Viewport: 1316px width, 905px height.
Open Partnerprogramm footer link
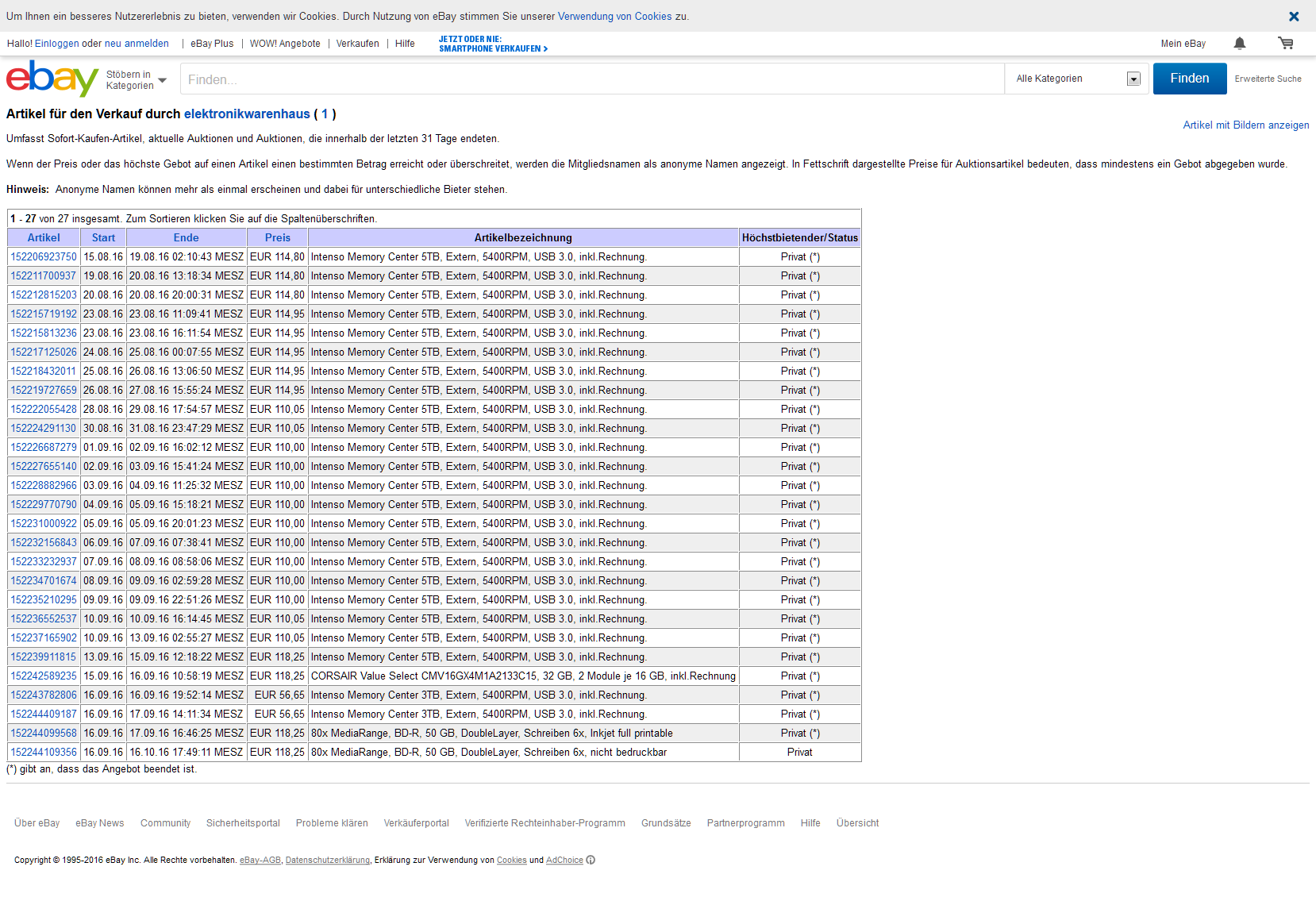pos(746,823)
